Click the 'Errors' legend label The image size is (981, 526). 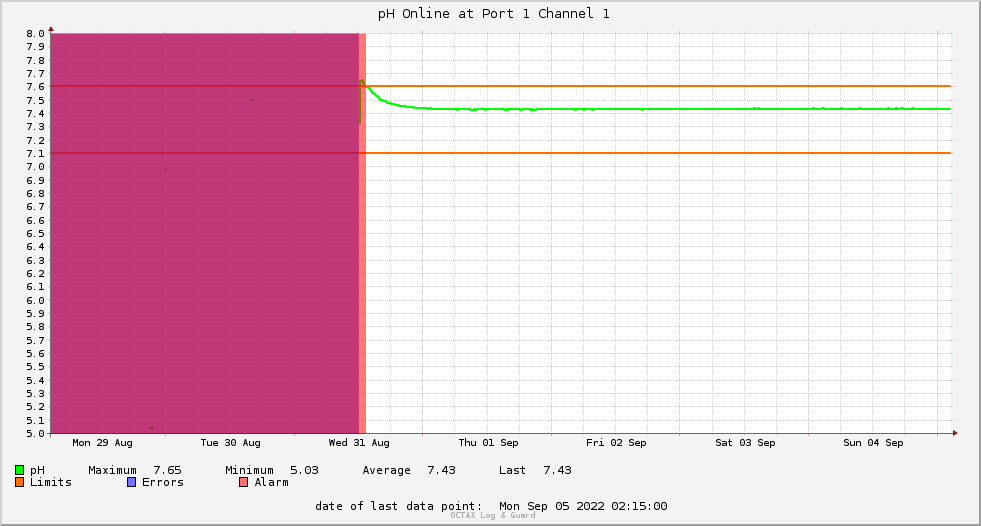point(163,482)
